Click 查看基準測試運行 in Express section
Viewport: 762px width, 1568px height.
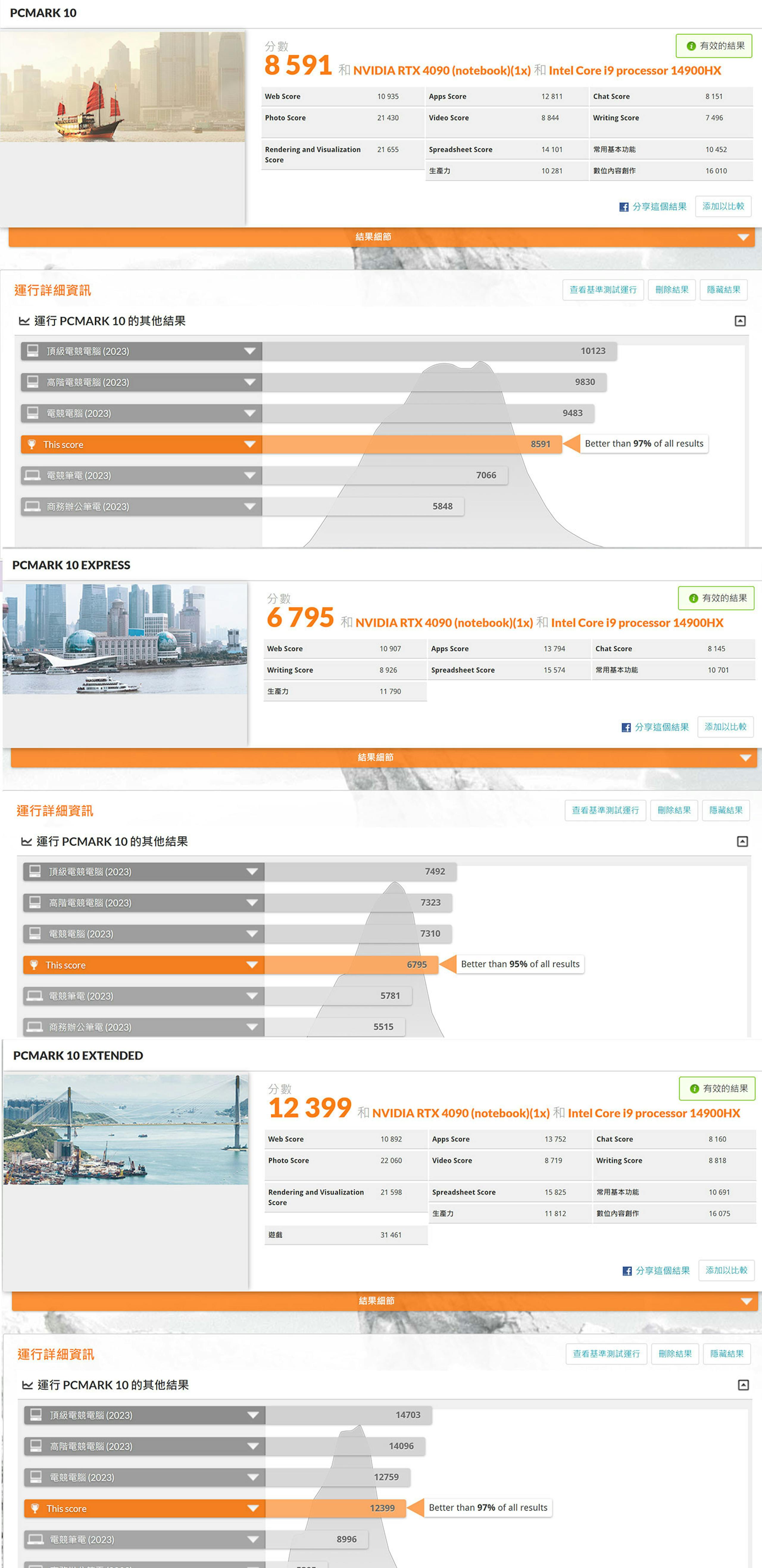pyautogui.click(x=606, y=810)
